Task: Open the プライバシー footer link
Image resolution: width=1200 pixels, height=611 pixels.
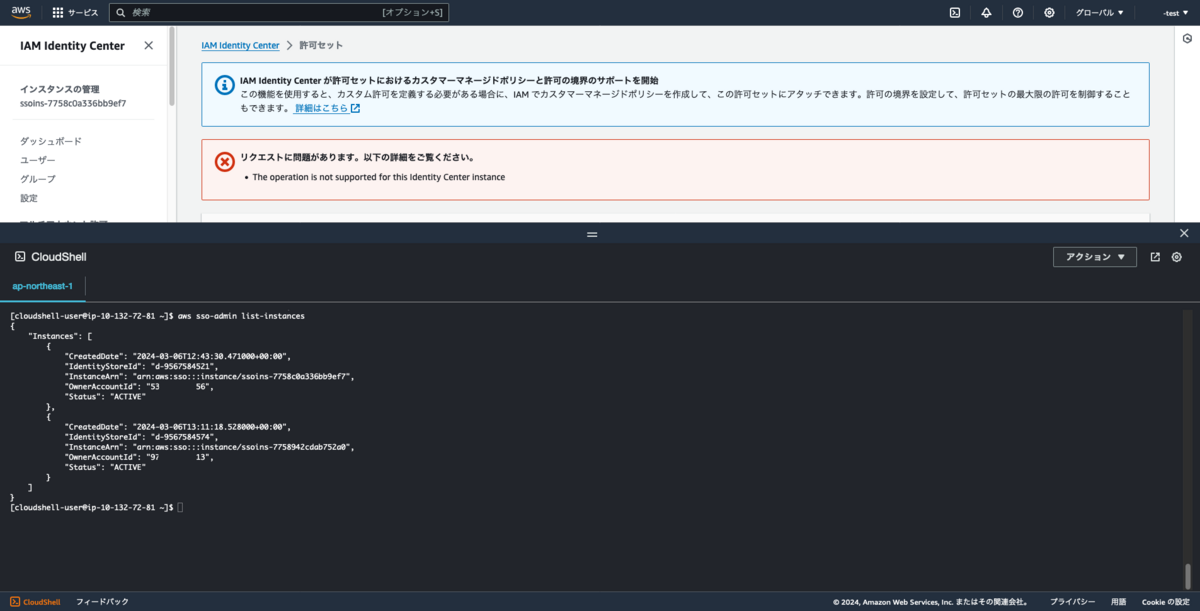Action: (1072, 602)
